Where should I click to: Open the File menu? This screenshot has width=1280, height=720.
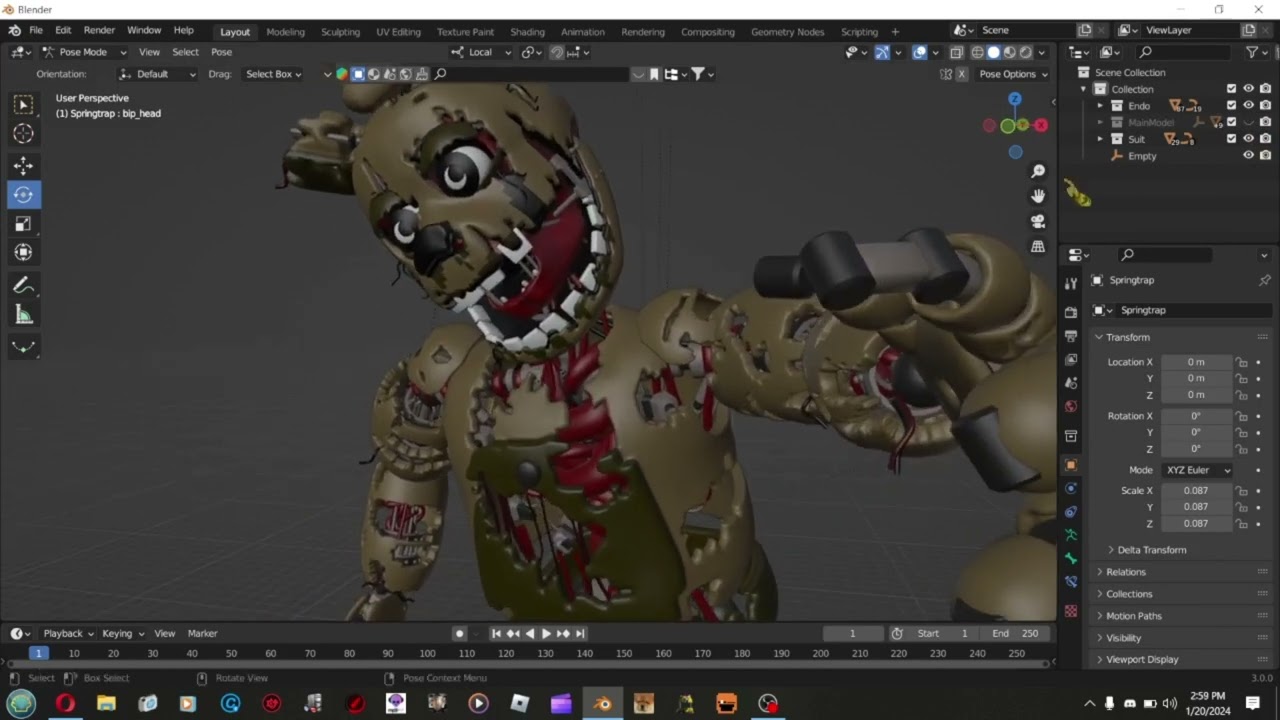tap(36, 31)
